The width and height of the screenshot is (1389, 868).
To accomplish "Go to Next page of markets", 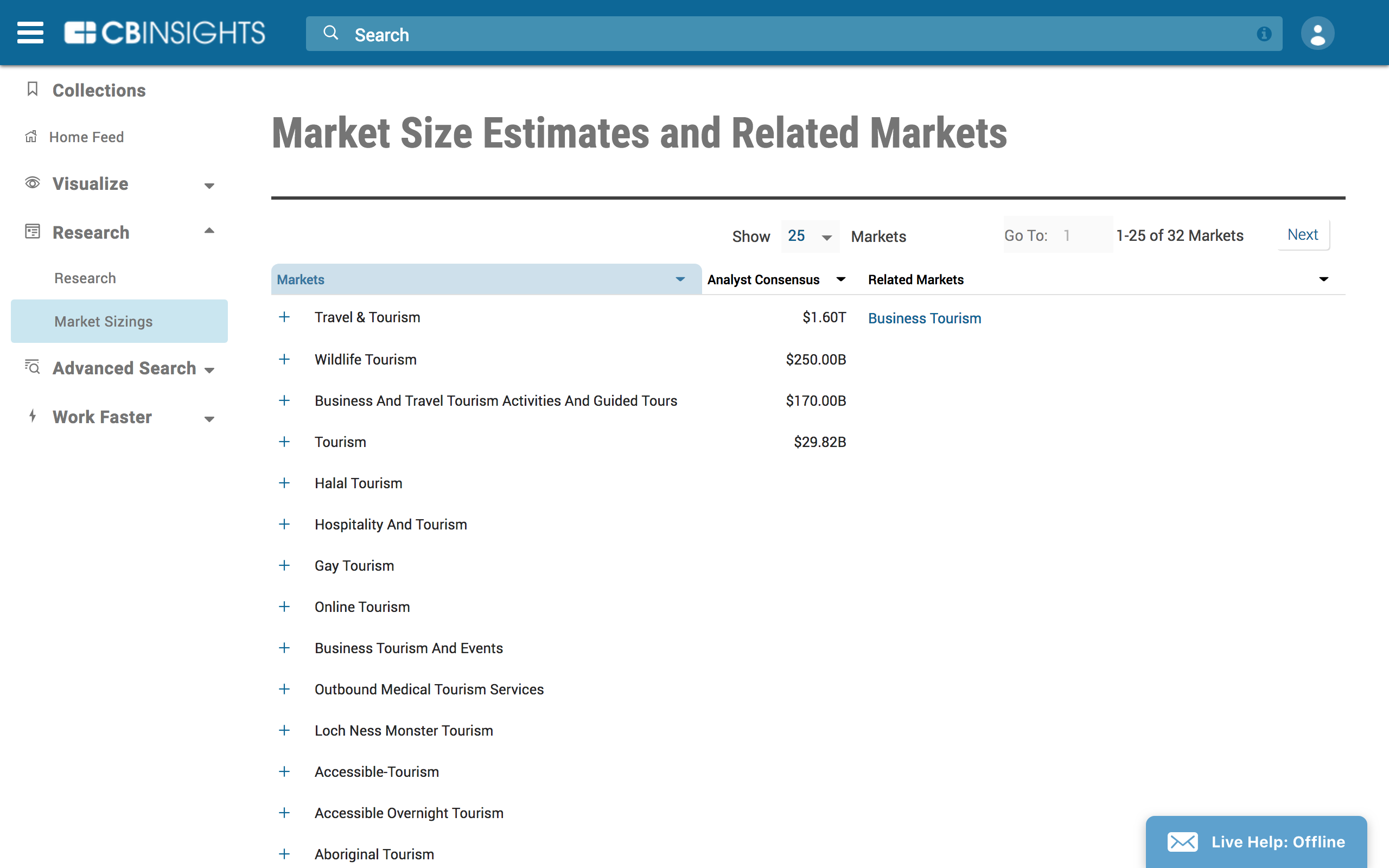I will click(1302, 235).
